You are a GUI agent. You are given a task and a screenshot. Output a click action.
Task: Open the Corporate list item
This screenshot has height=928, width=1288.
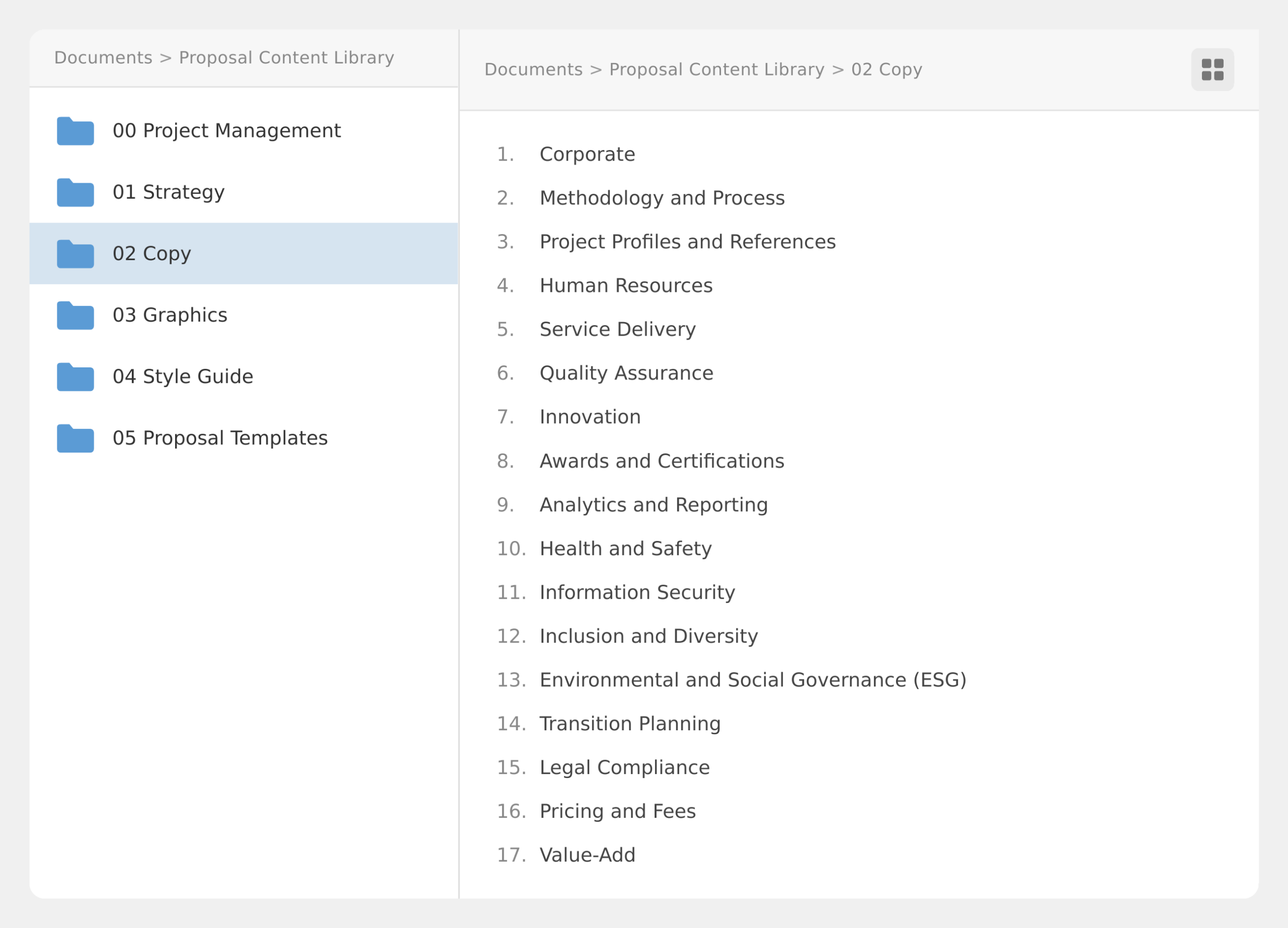coord(587,154)
